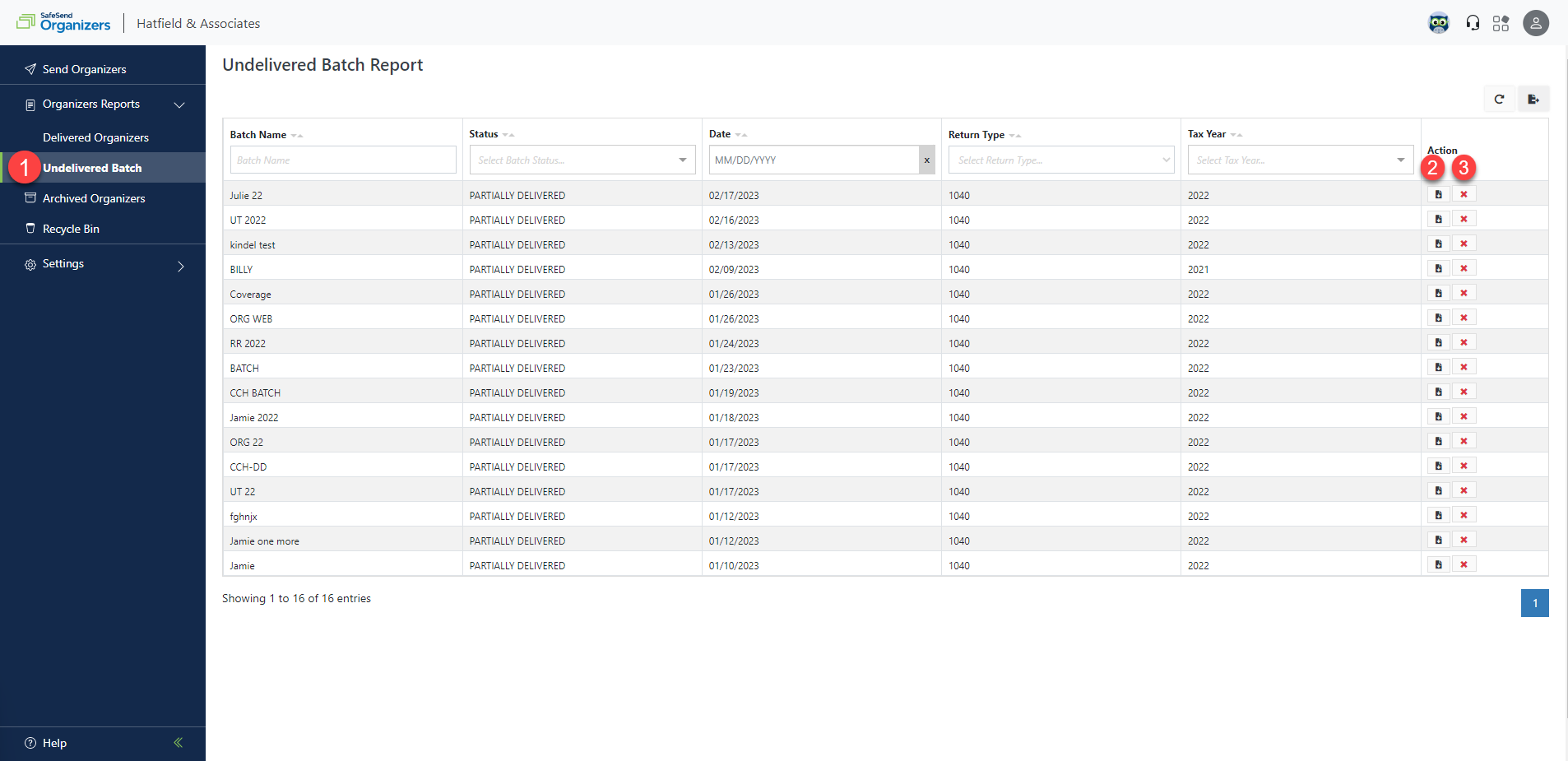Open the Select Batch Status dropdown

pyautogui.click(x=581, y=160)
